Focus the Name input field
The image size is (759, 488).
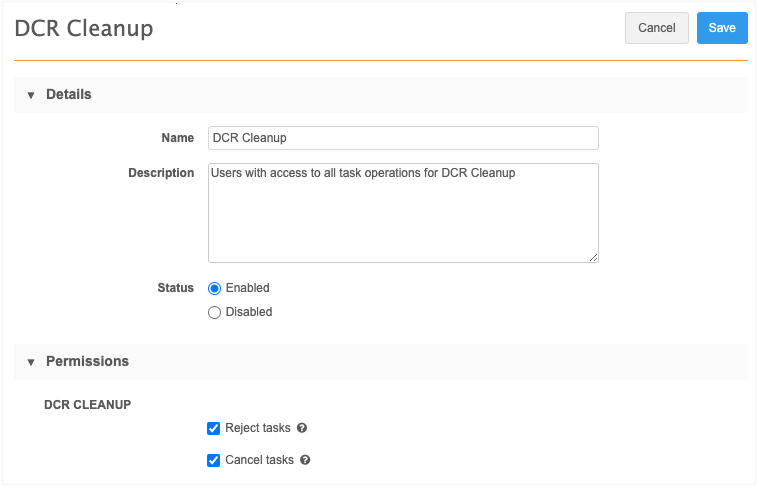click(403, 138)
